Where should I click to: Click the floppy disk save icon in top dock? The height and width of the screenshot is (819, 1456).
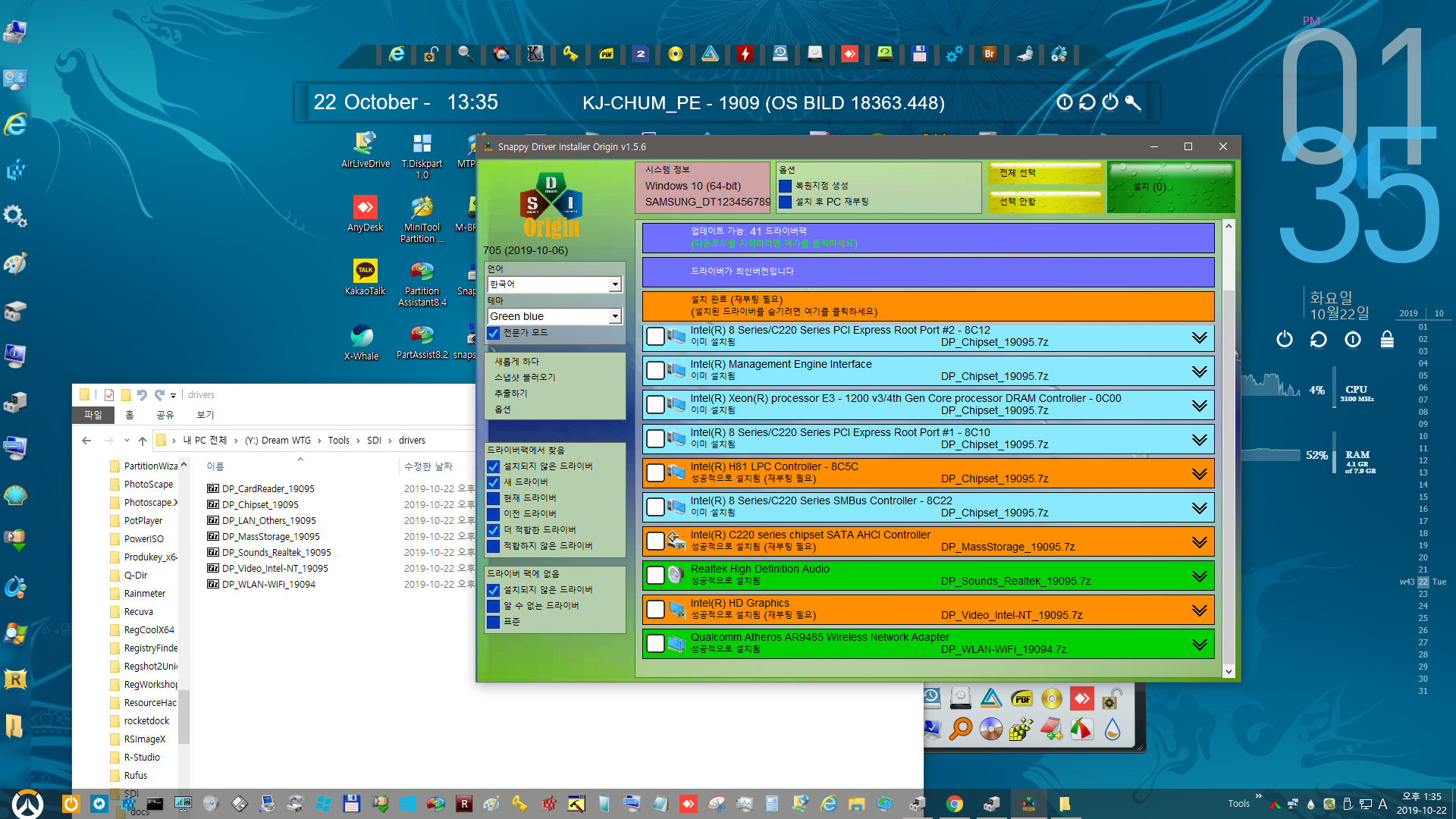pos(919,54)
